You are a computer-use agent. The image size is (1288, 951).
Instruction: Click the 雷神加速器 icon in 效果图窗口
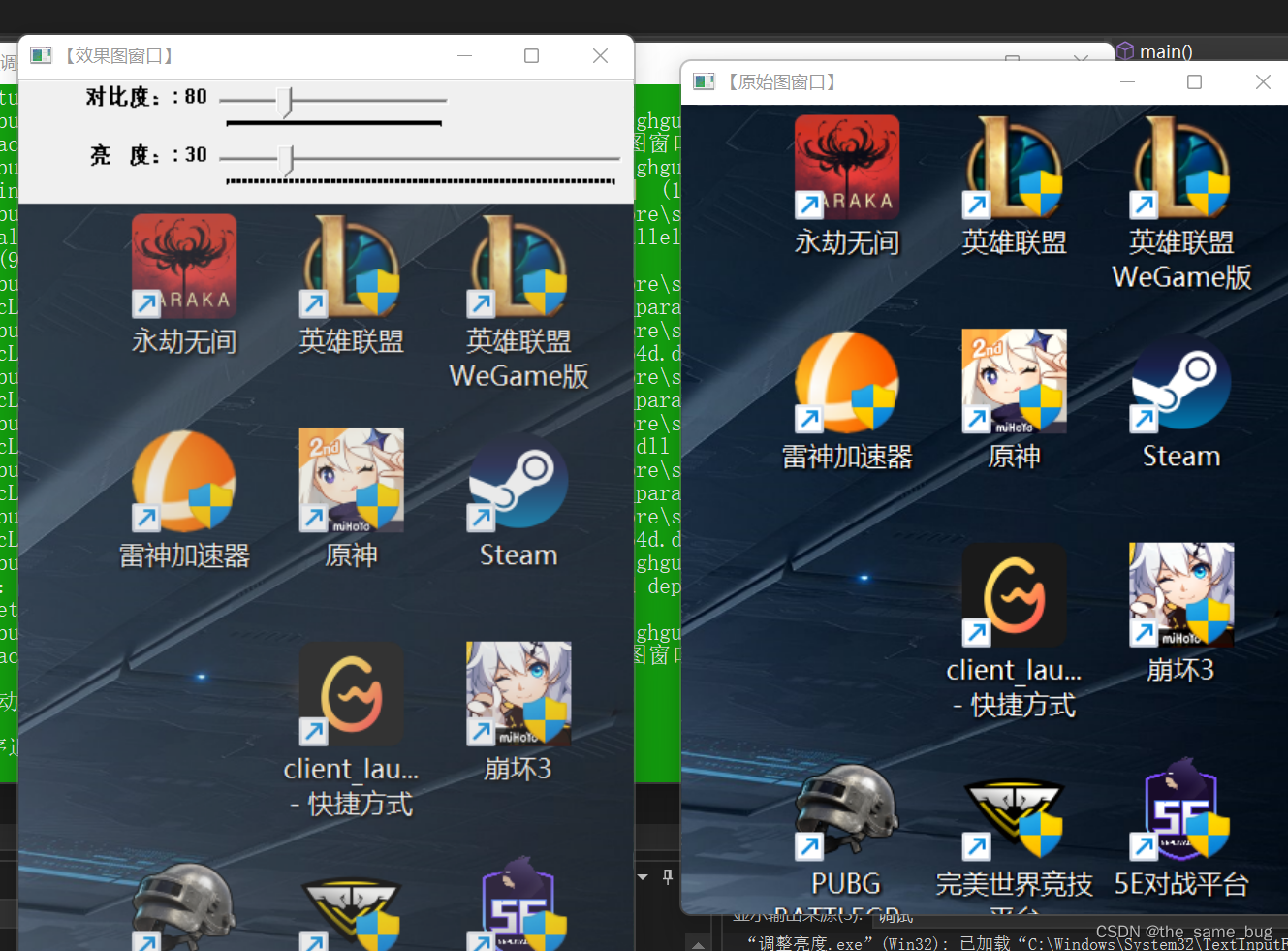184,481
